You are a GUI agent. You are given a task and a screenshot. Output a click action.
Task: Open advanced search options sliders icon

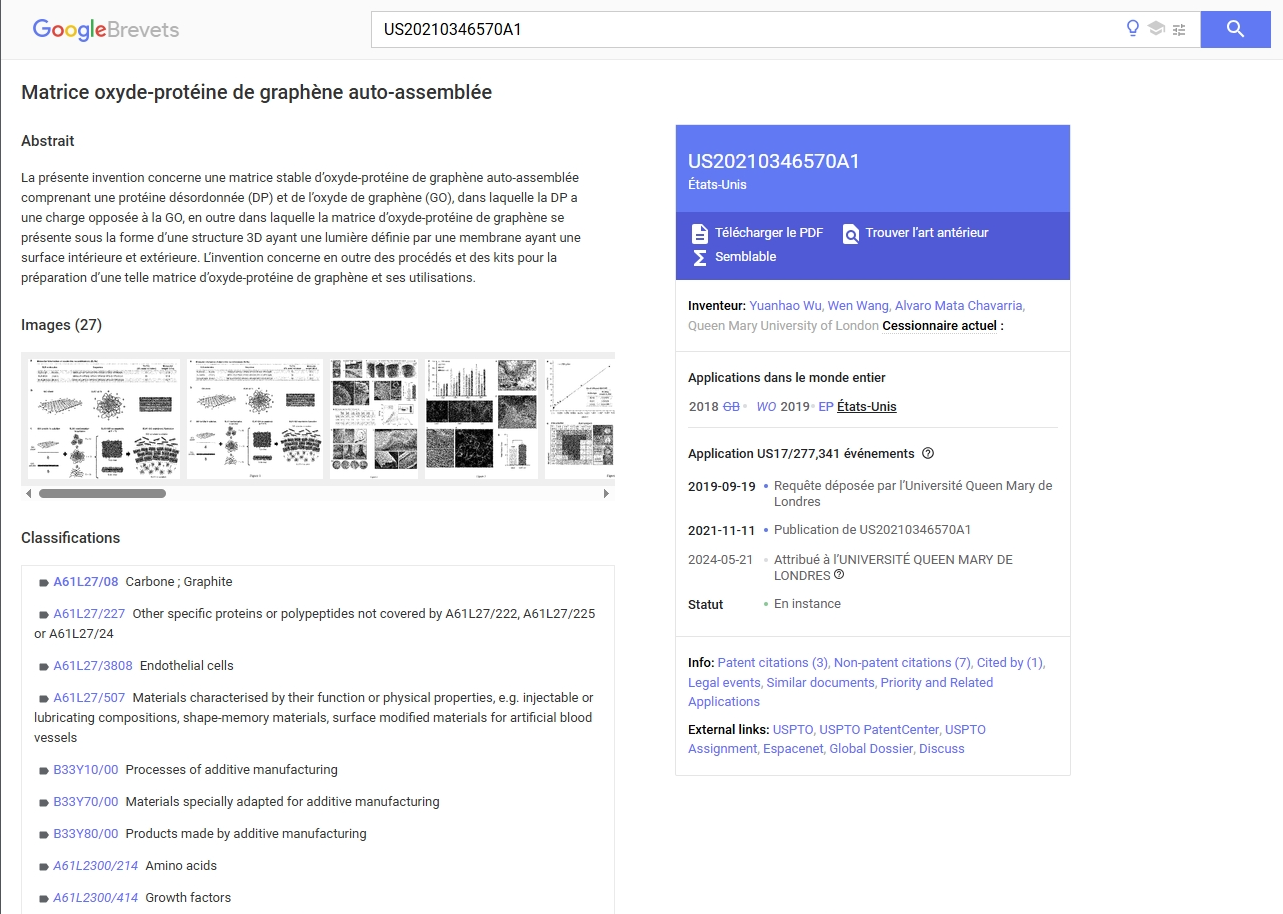click(1180, 29)
